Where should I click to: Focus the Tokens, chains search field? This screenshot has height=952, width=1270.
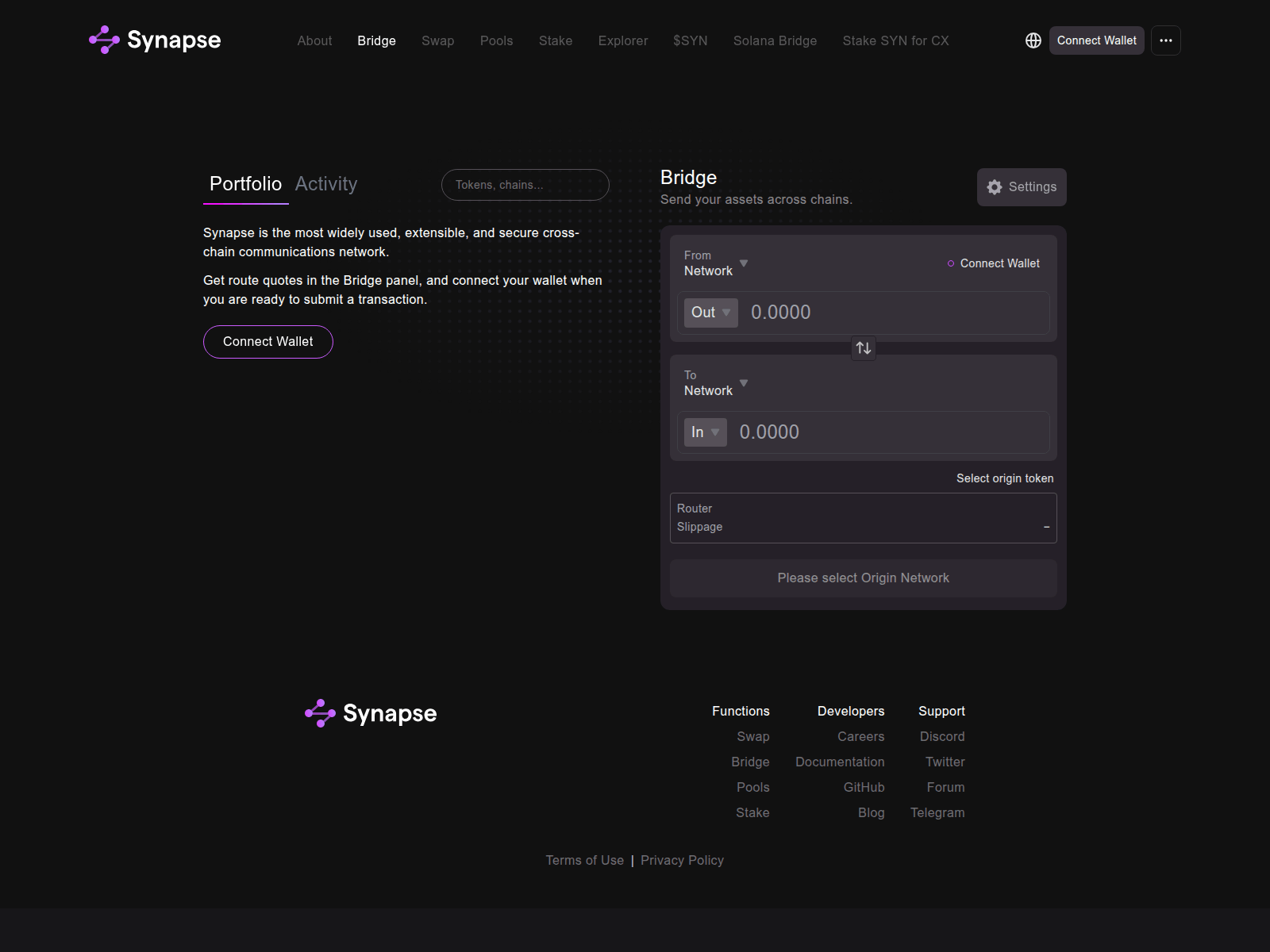tap(525, 185)
